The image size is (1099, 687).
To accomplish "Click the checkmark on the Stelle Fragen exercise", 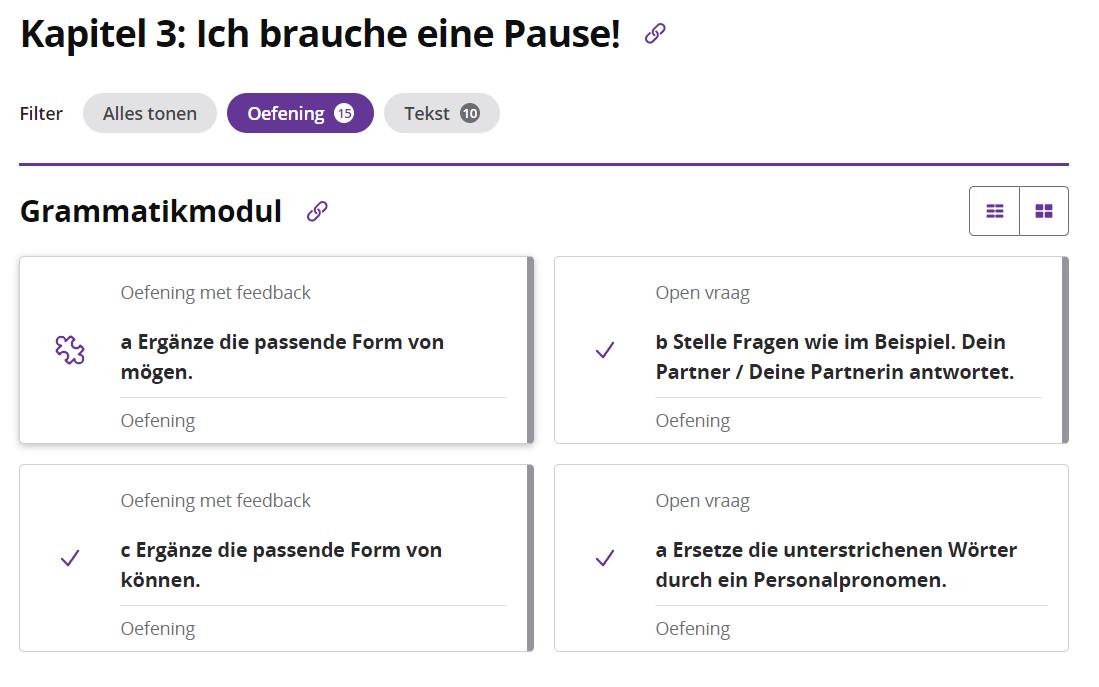I will 605,350.
